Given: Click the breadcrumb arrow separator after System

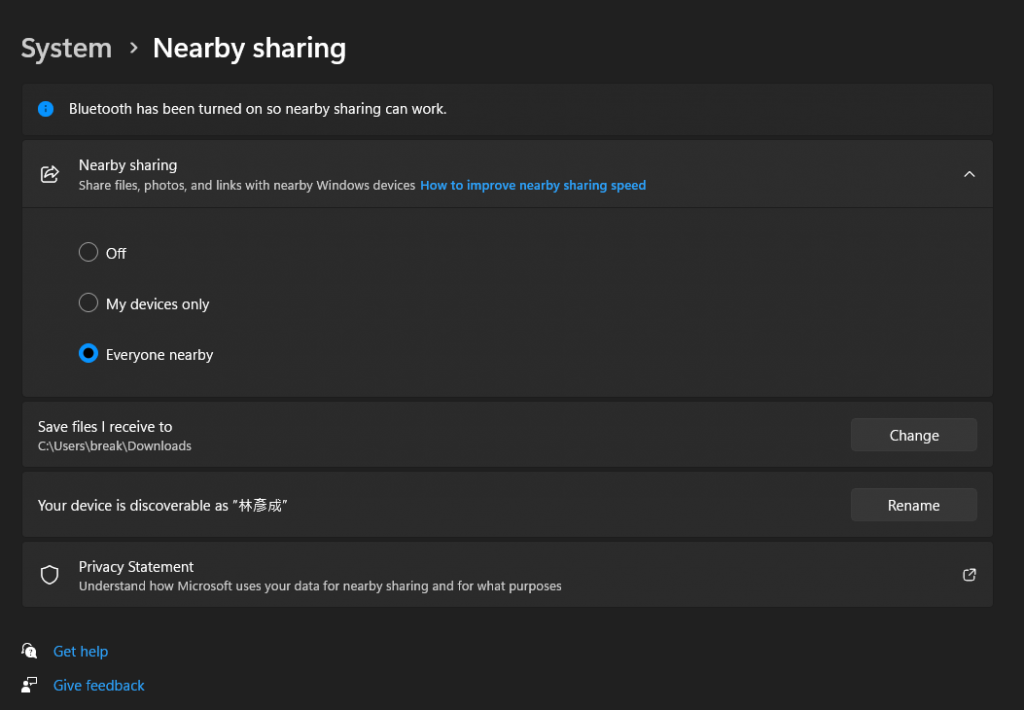Looking at the screenshot, I should click(x=133, y=48).
